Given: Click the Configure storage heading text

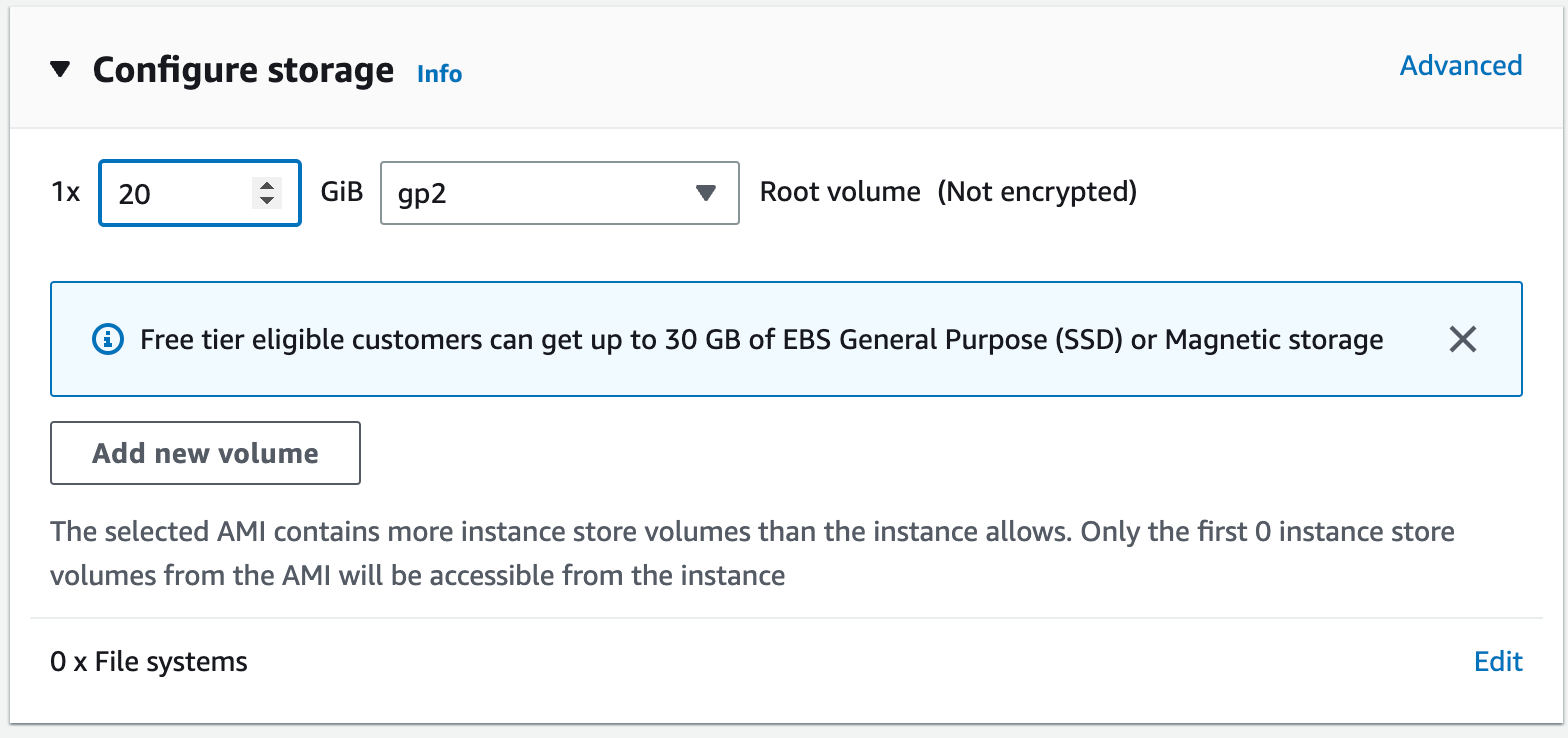Looking at the screenshot, I should tap(243, 70).
